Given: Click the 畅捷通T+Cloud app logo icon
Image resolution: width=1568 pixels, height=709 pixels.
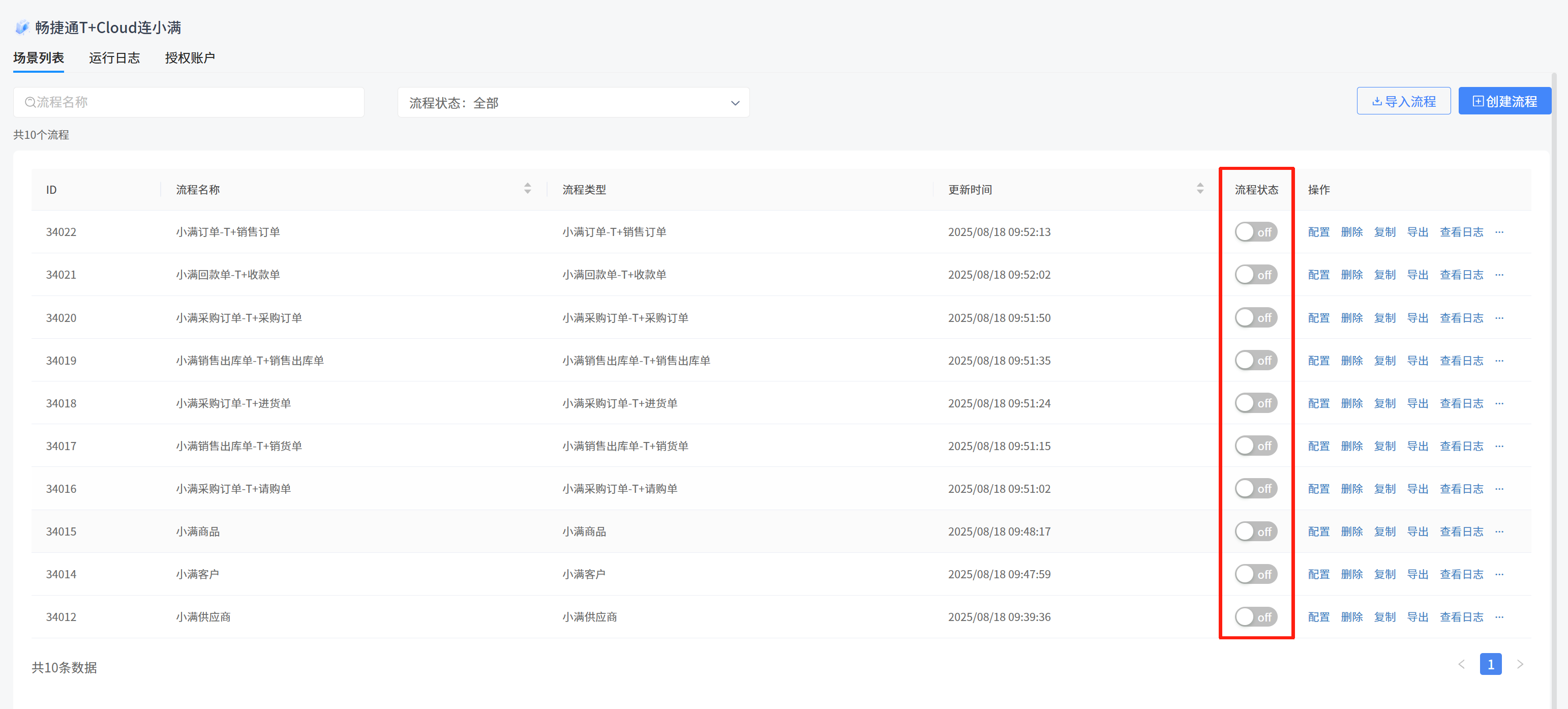Looking at the screenshot, I should click(22, 27).
